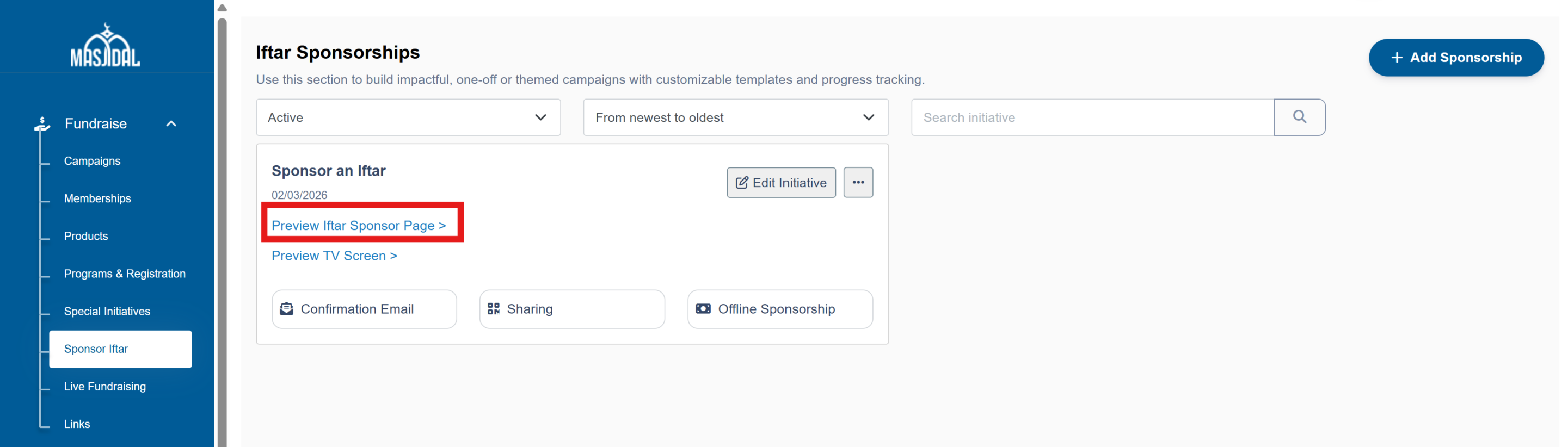This screenshot has height=447, width=1568.
Task: Open the From newest to oldest dropdown
Action: click(735, 117)
